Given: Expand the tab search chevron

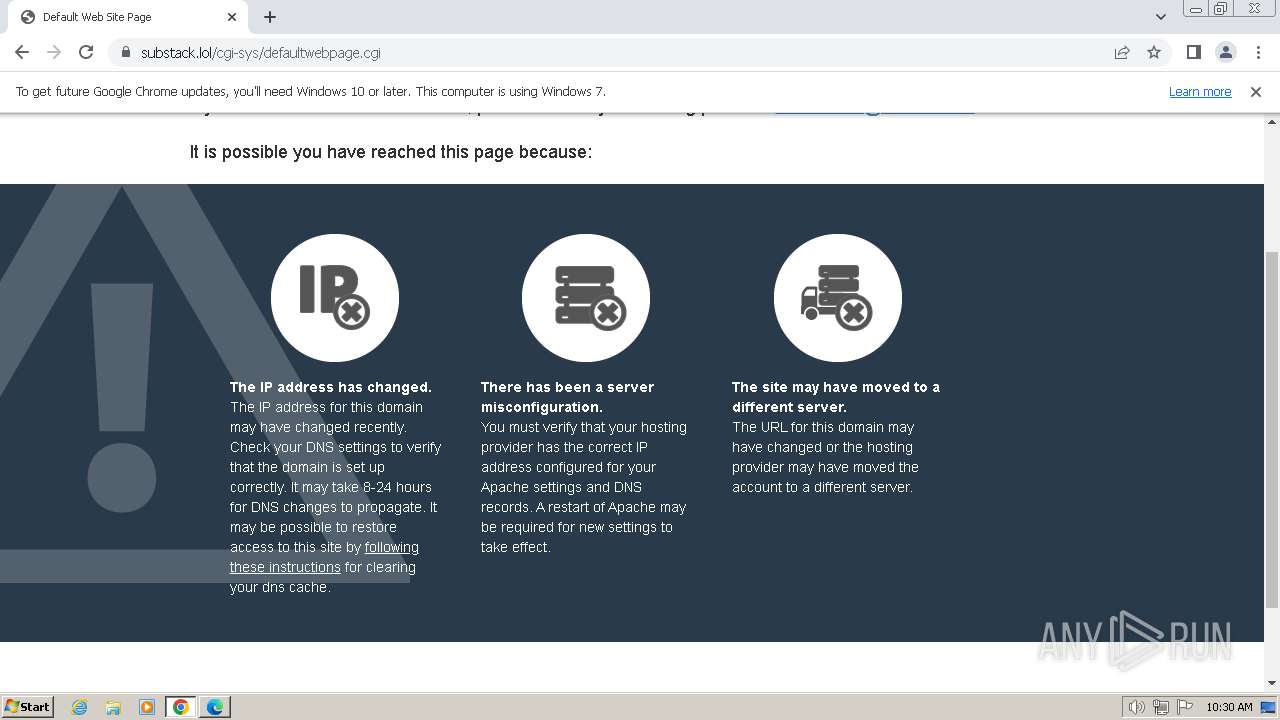Looking at the screenshot, I should [x=1161, y=17].
